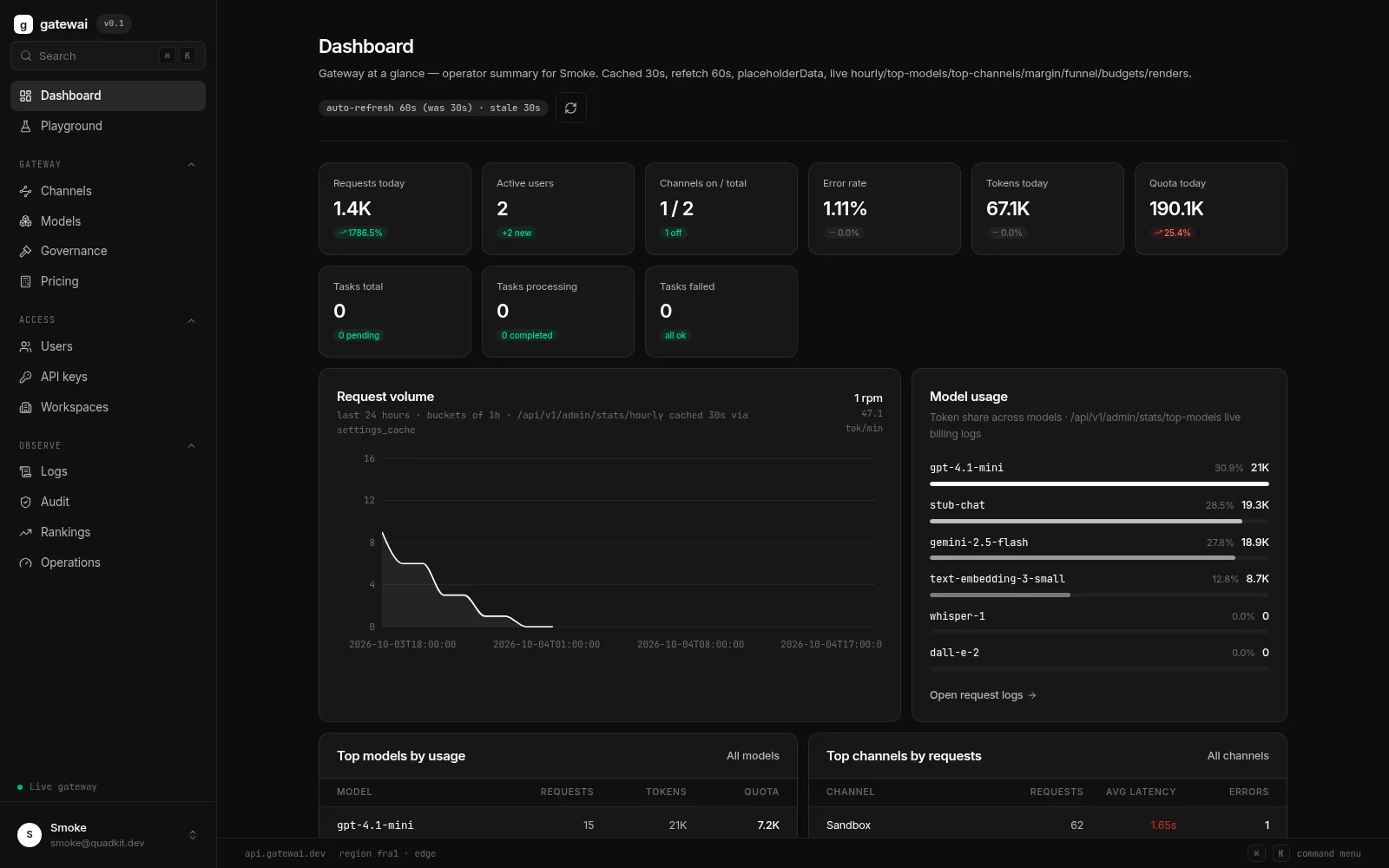Click the Rankings trending icon

tap(26, 532)
